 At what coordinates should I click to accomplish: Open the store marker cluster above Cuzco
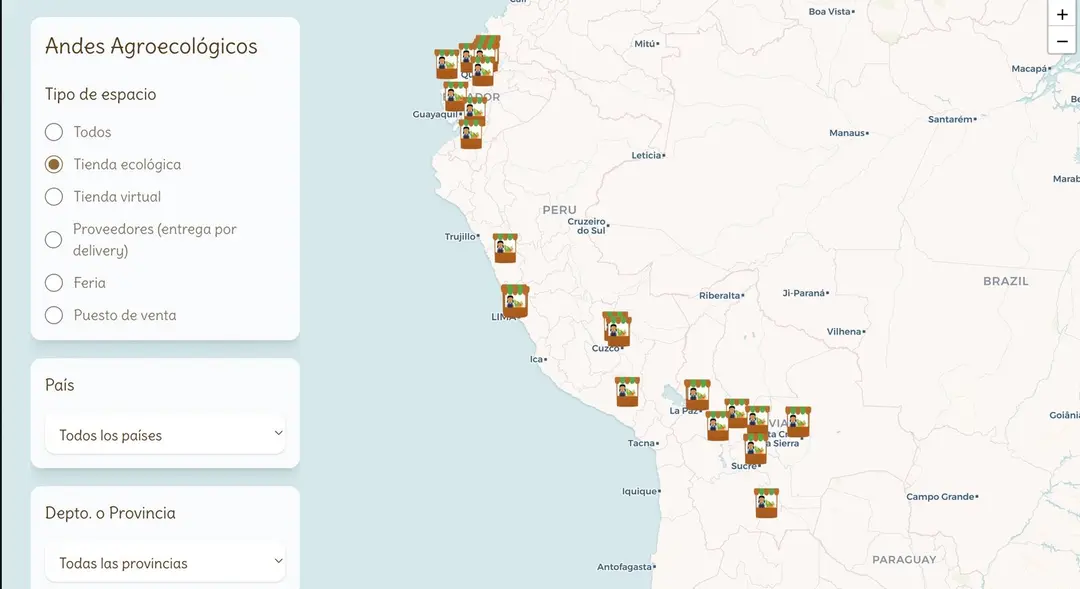click(616, 329)
